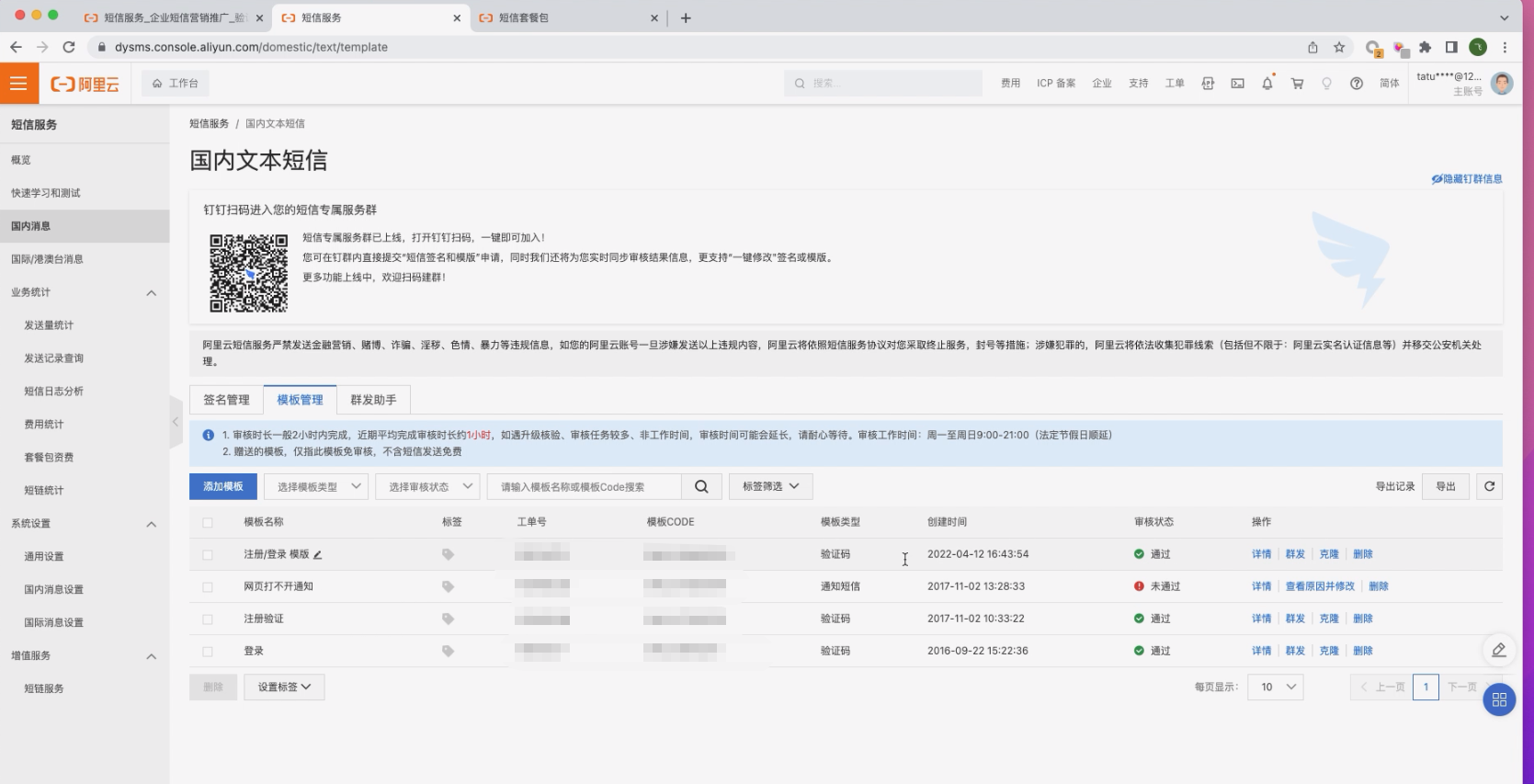Open the hamburger menu in Aliyun header

tap(18, 84)
